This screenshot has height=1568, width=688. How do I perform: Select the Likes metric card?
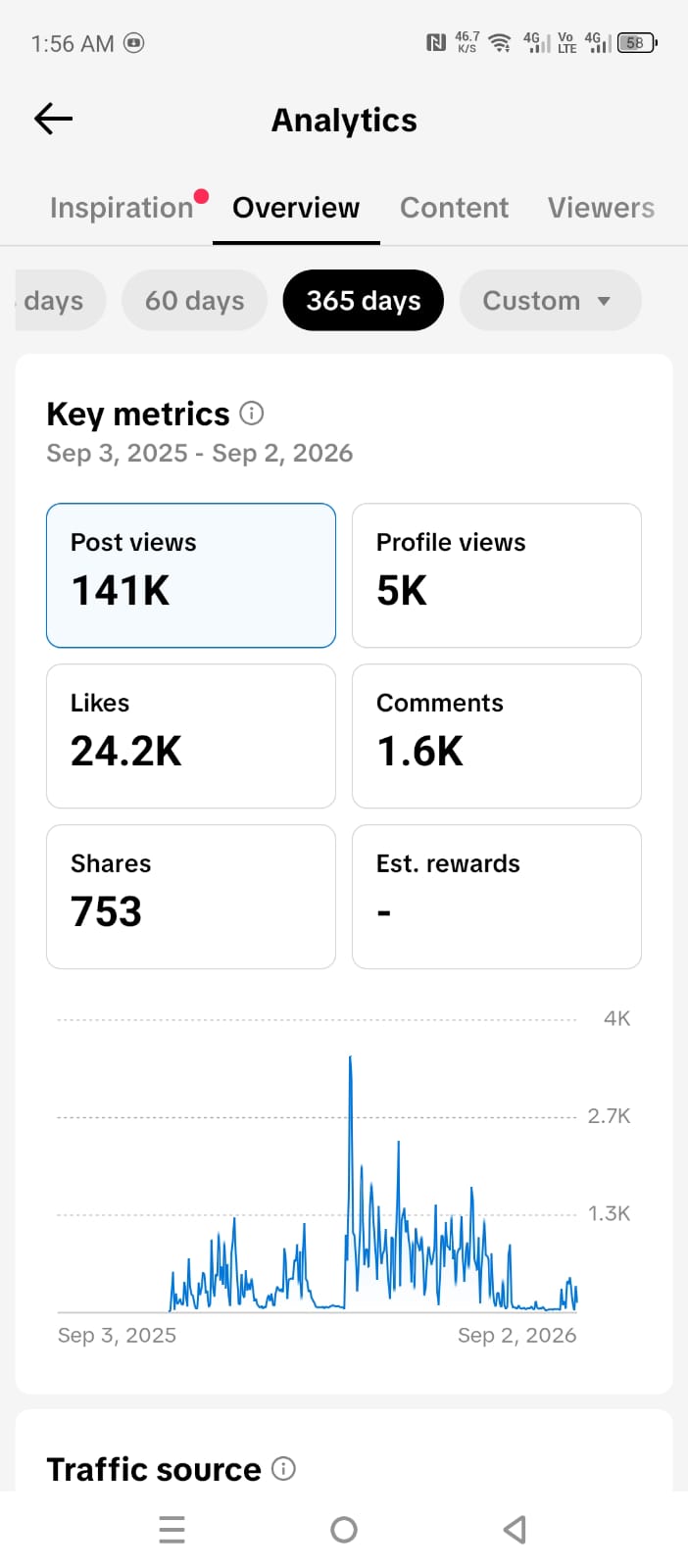[x=191, y=736]
